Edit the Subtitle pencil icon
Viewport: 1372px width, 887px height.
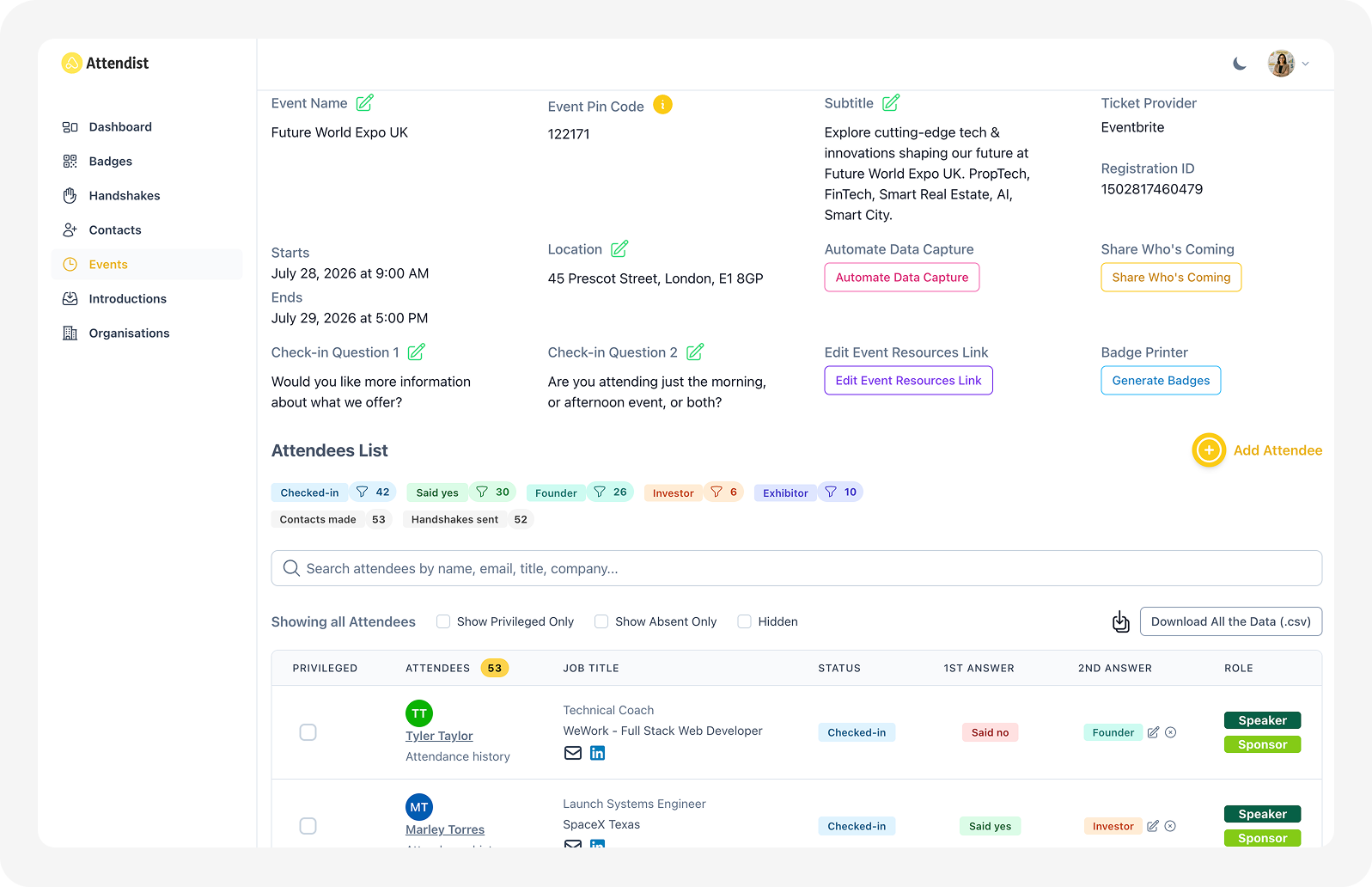[891, 102]
